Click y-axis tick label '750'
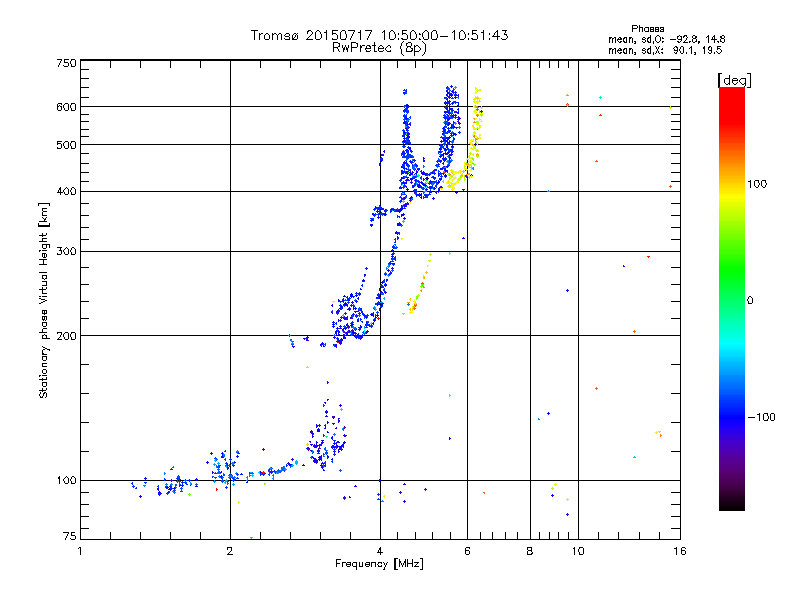800x600 pixels. (66, 63)
